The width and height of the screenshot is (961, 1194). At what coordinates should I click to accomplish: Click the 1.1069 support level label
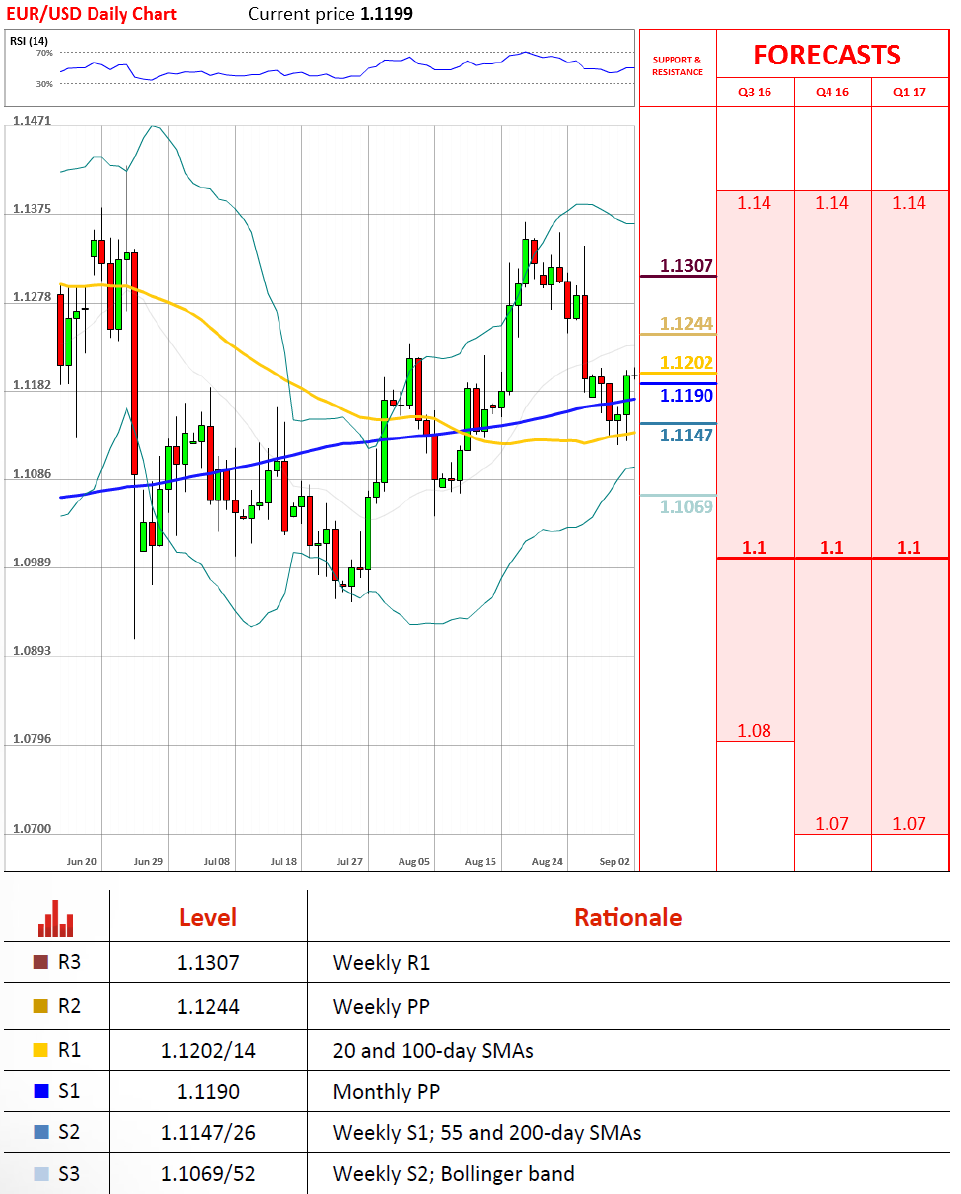[x=686, y=507]
